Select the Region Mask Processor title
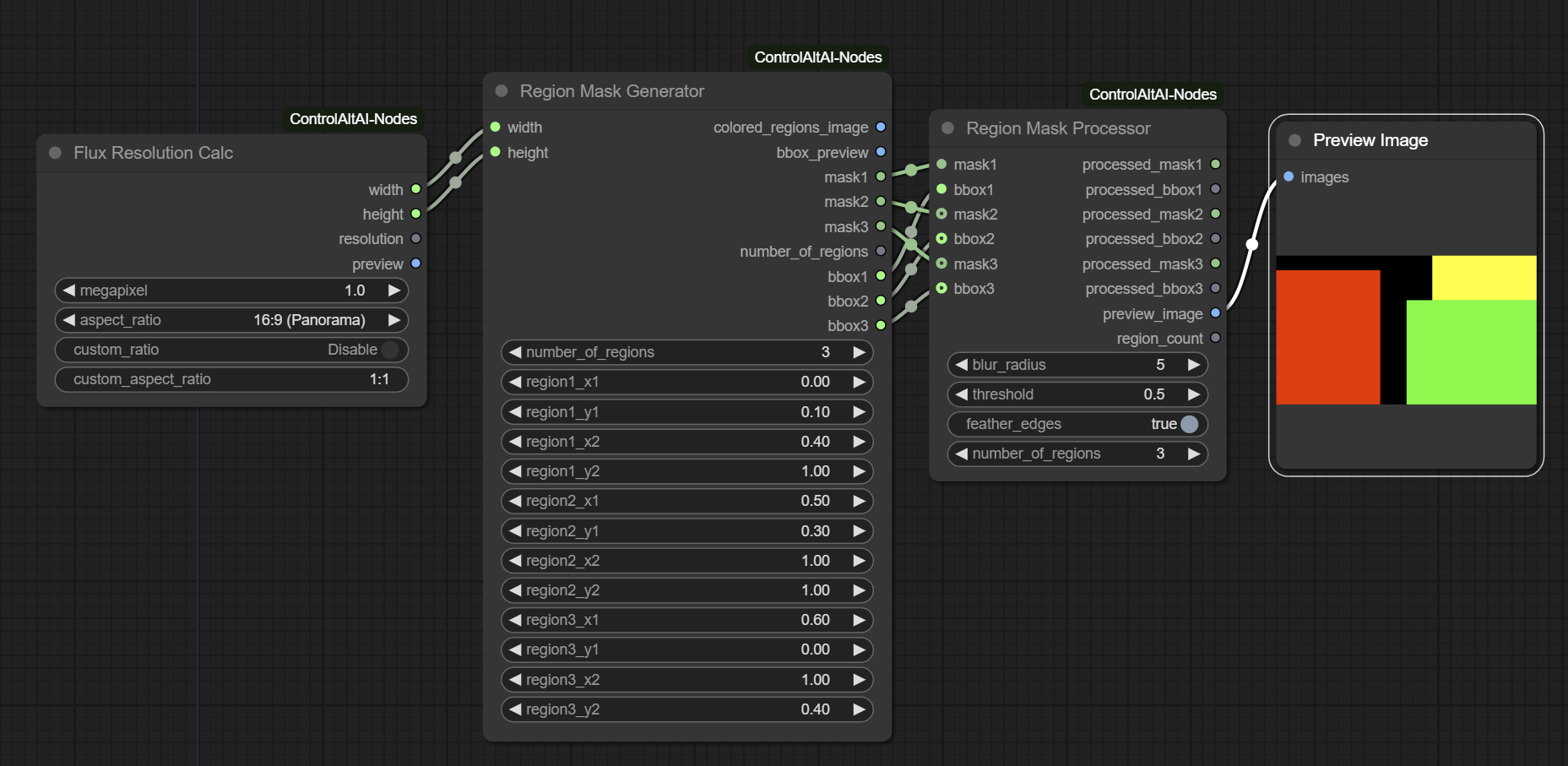 click(1058, 128)
